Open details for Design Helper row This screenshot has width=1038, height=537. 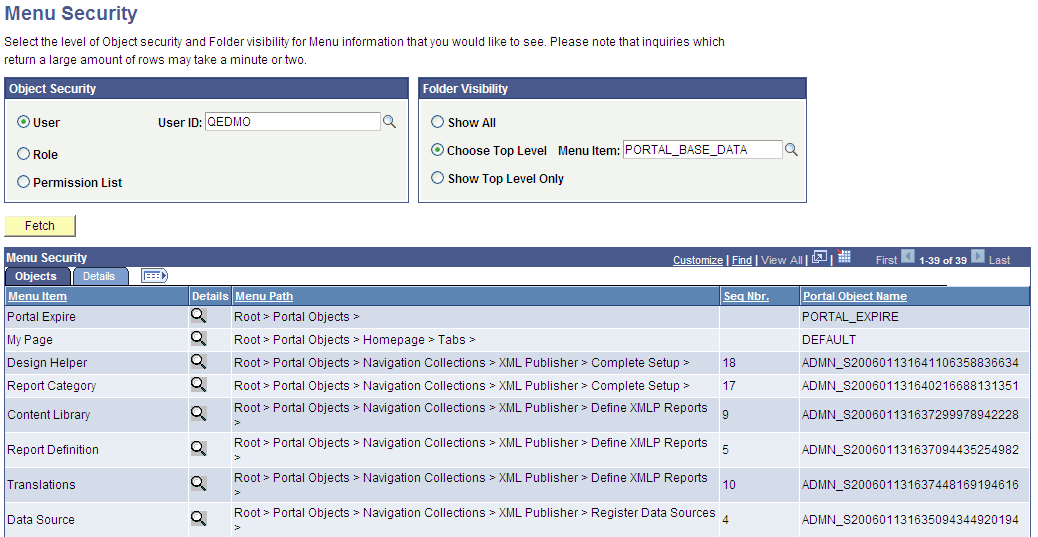(199, 362)
